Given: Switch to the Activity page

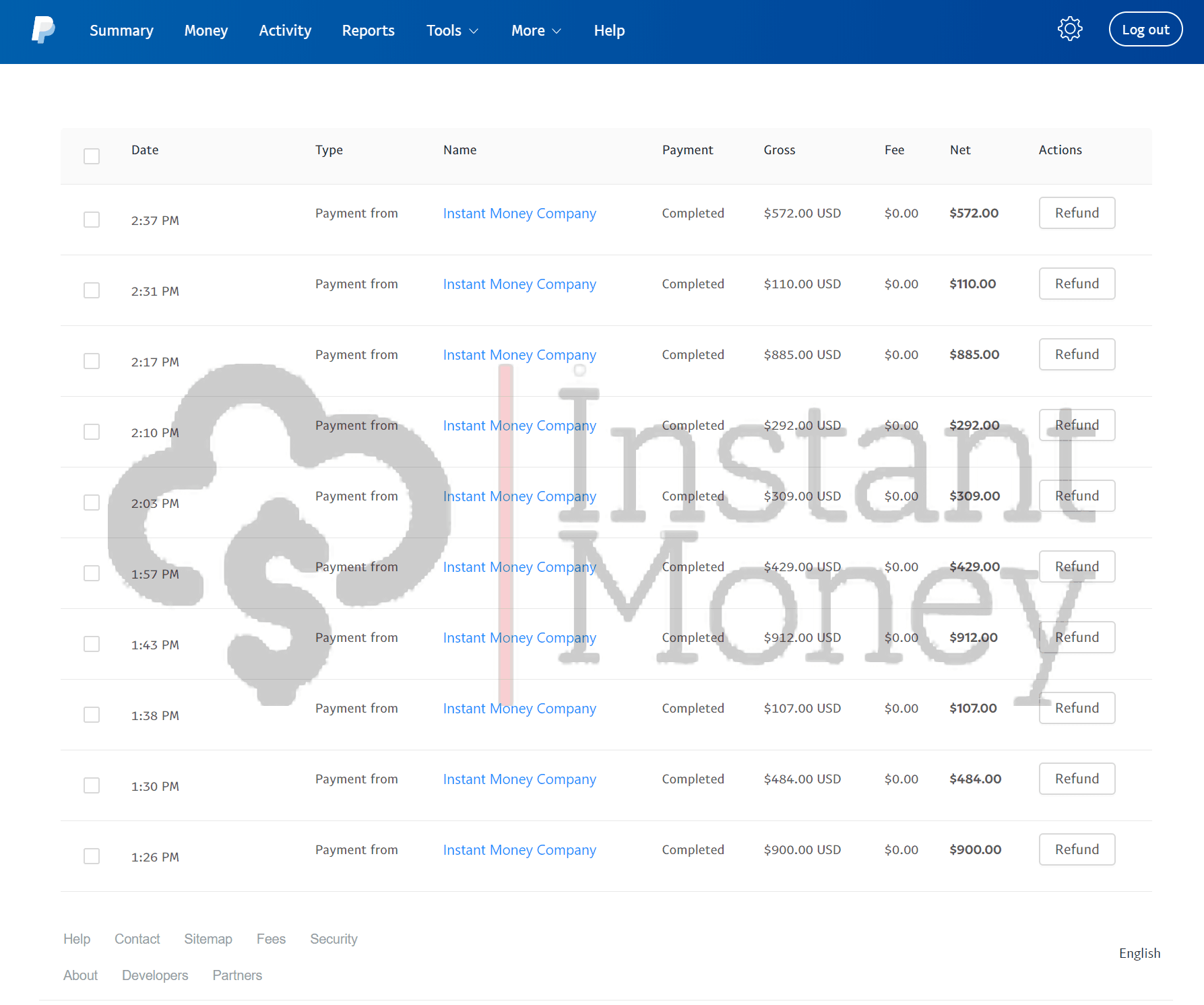Looking at the screenshot, I should (285, 30).
